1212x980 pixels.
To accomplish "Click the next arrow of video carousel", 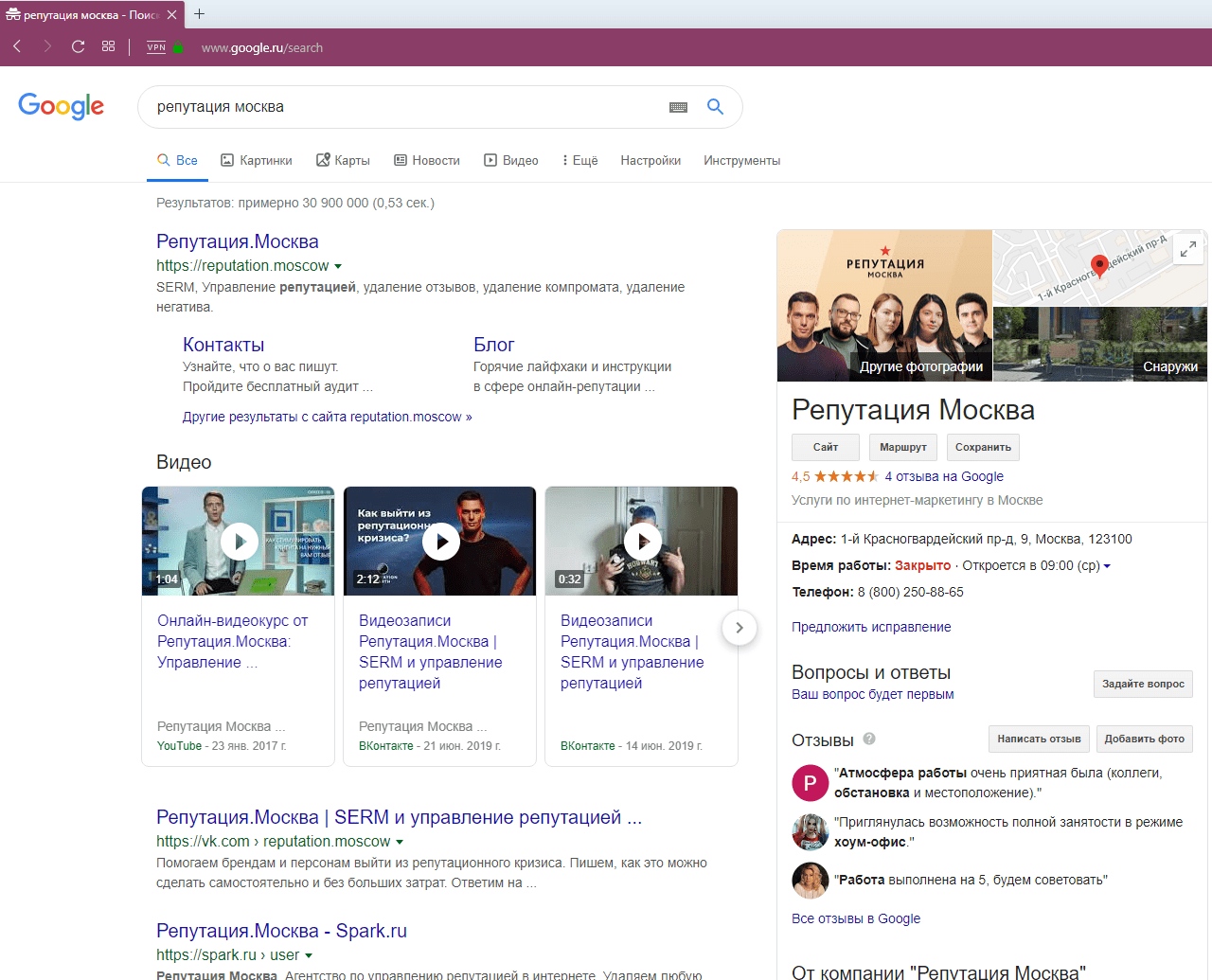I will coord(740,627).
